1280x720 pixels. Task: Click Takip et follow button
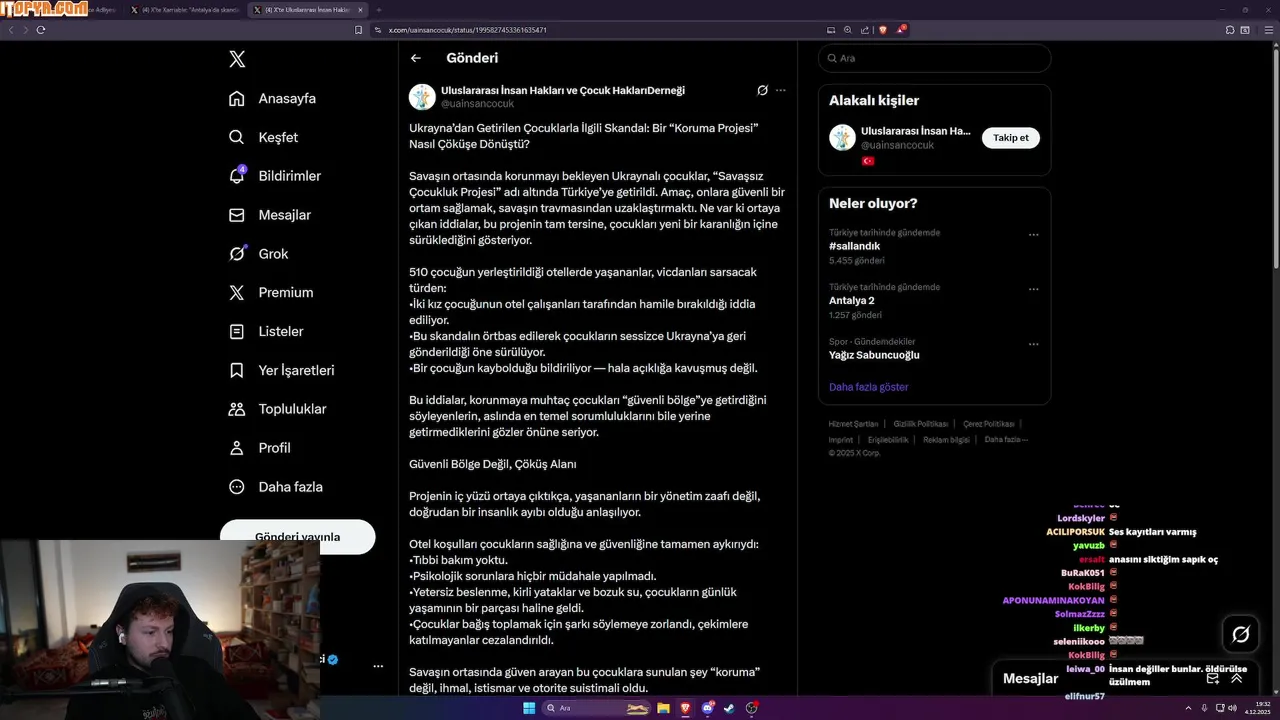[1011, 138]
